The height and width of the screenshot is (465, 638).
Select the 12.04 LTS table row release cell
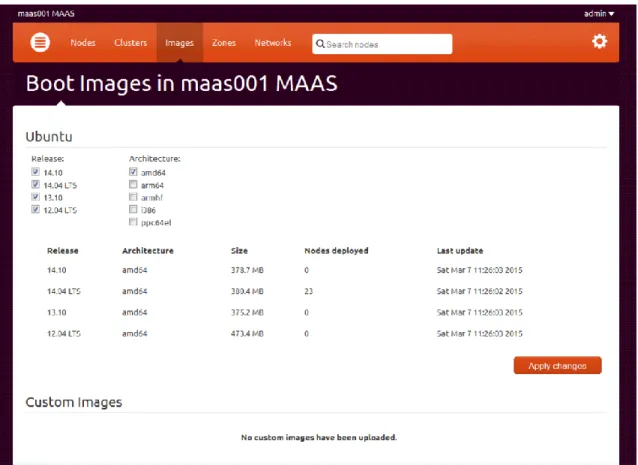tap(64, 334)
